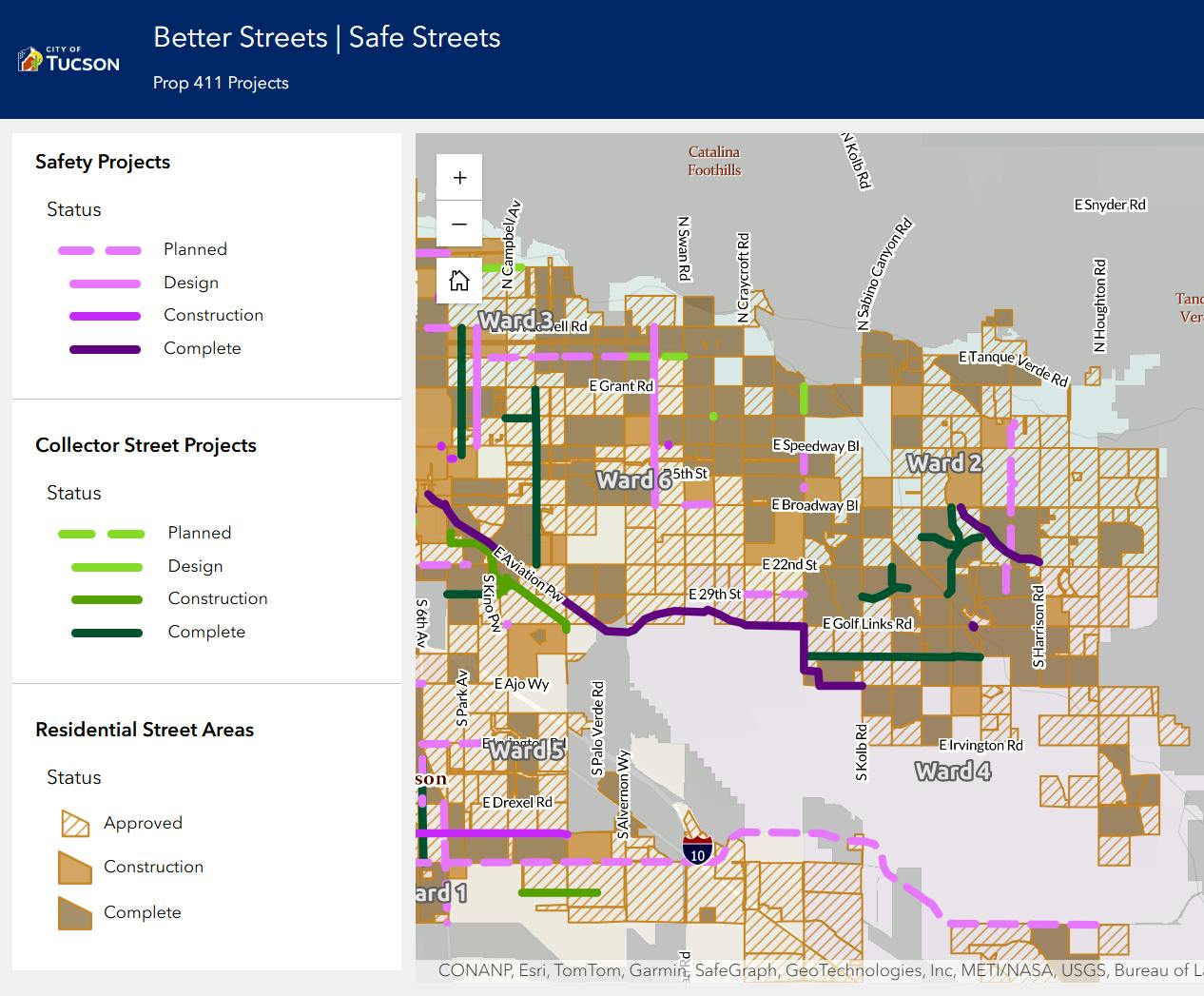
Task: Select the Ward 4 label on map
Action: pos(953,771)
